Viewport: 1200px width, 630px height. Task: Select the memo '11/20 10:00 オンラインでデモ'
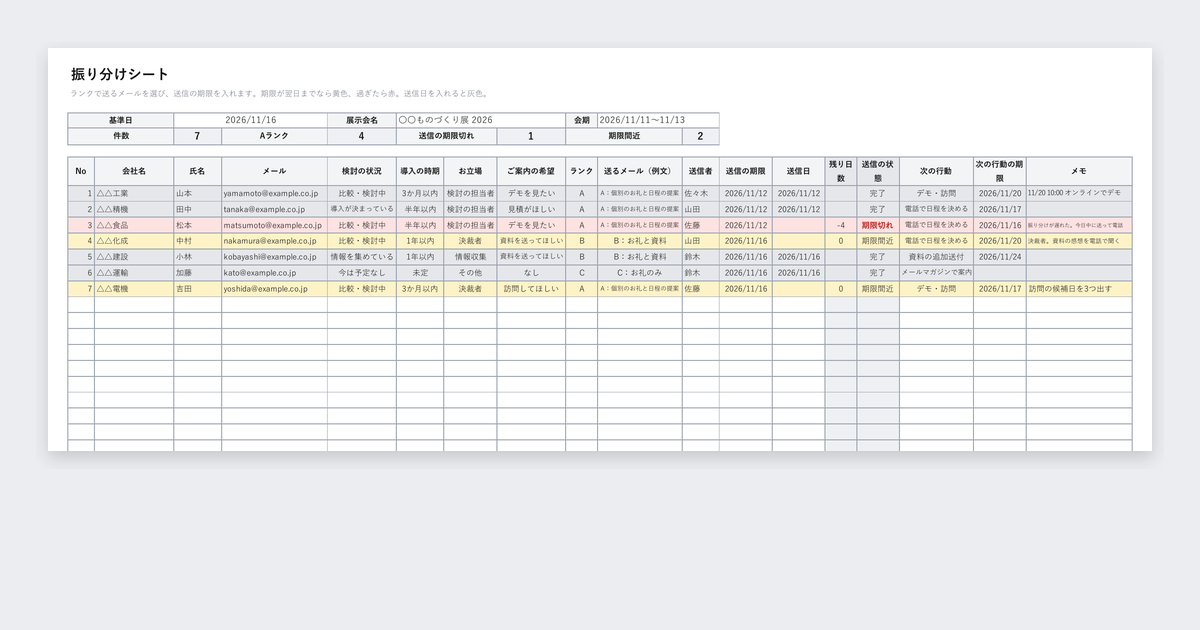pos(1079,193)
